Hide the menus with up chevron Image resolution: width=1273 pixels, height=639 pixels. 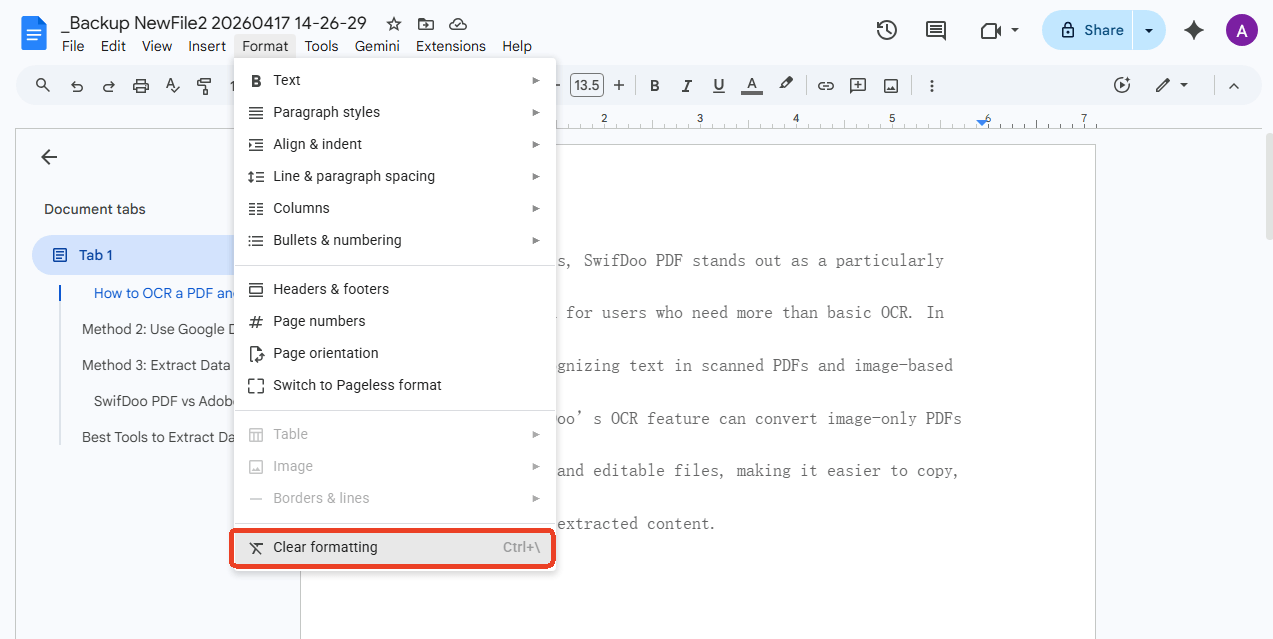pos(1233,86)
